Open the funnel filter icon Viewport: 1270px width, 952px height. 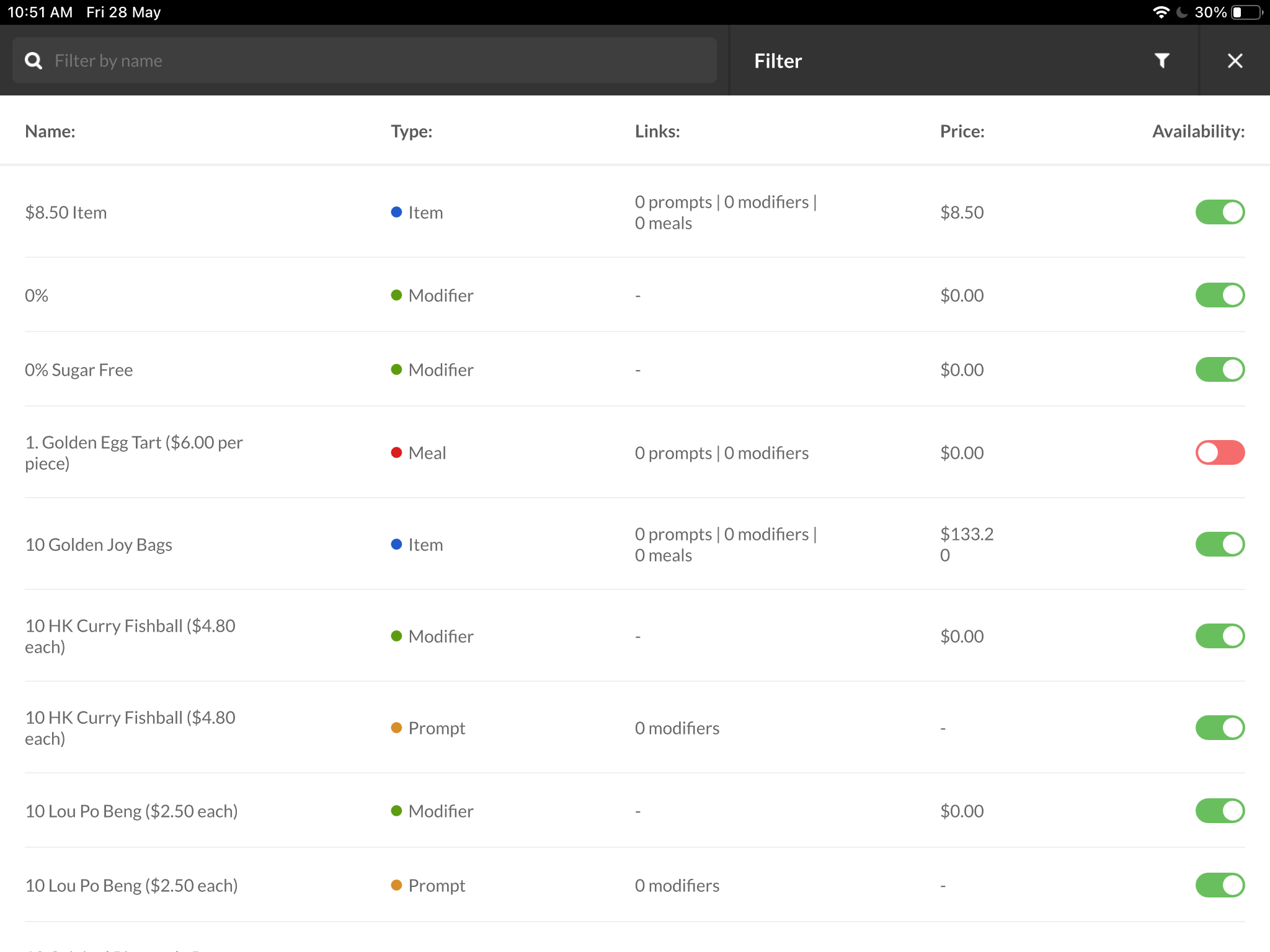[1161, 61]
